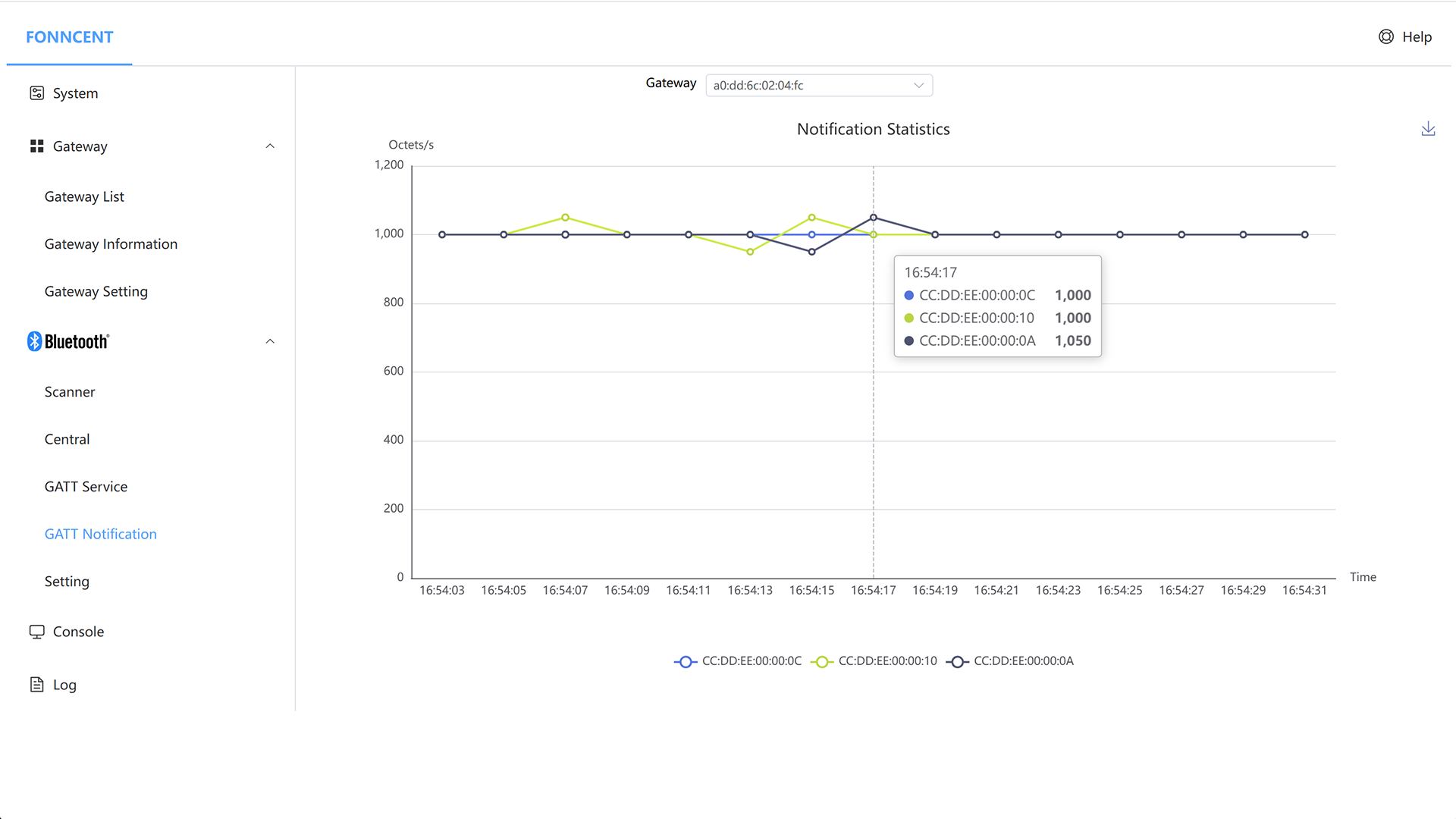Select Gateway List in sidebar

pyautogui.click(x=84, y=196)
